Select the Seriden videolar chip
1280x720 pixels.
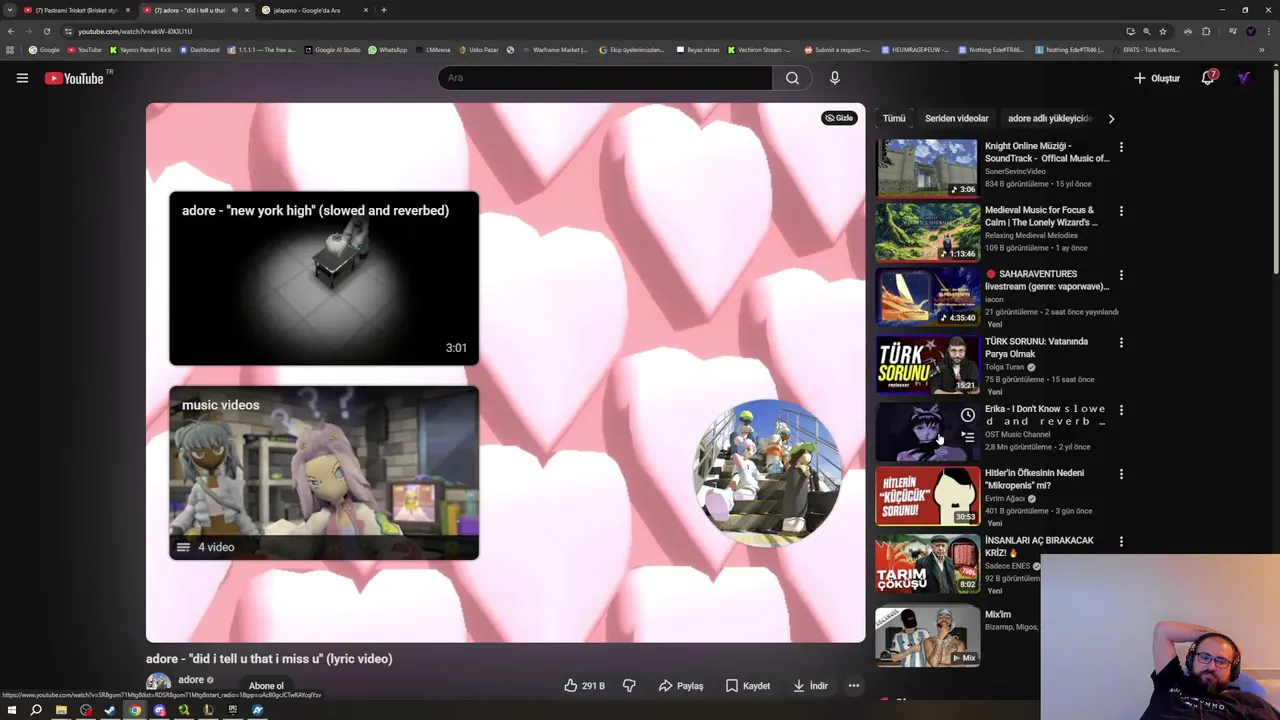coord(956,118)
